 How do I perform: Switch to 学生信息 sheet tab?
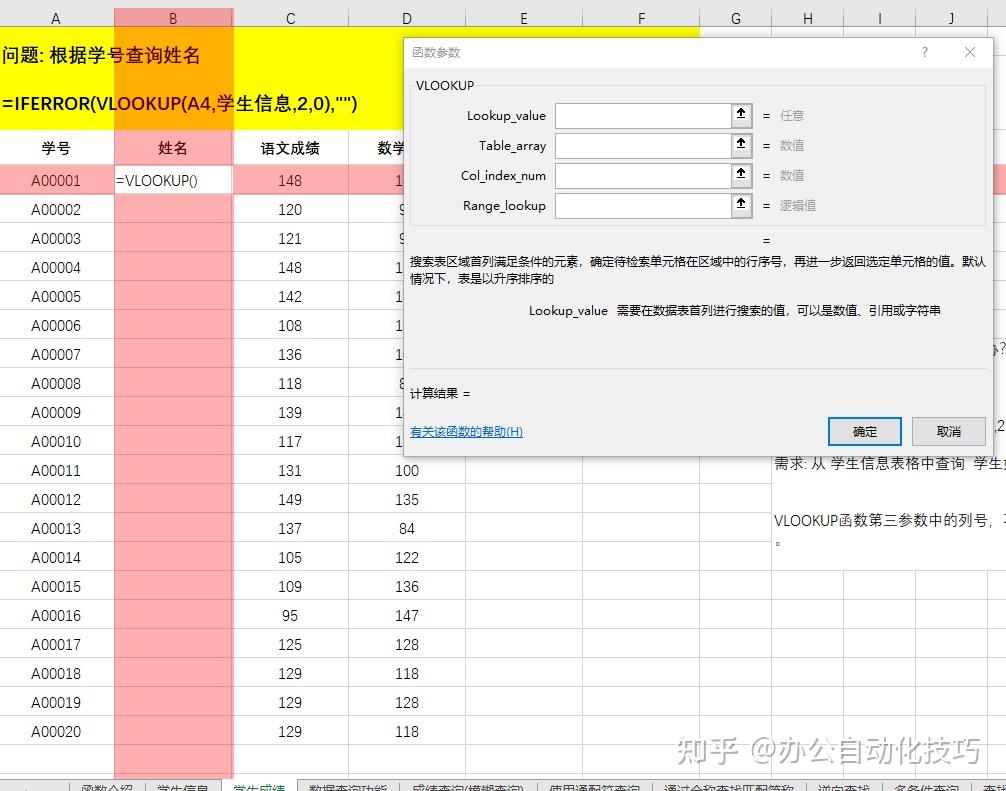point(180,786)
